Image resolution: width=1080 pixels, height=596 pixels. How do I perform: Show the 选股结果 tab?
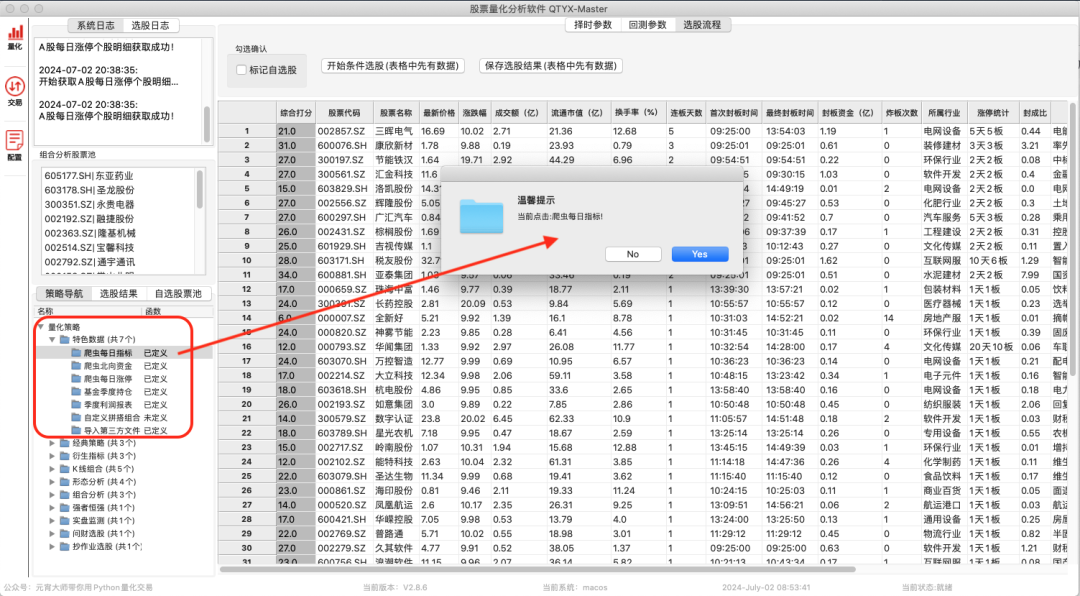pyautogui.click(x=119, y=294)
